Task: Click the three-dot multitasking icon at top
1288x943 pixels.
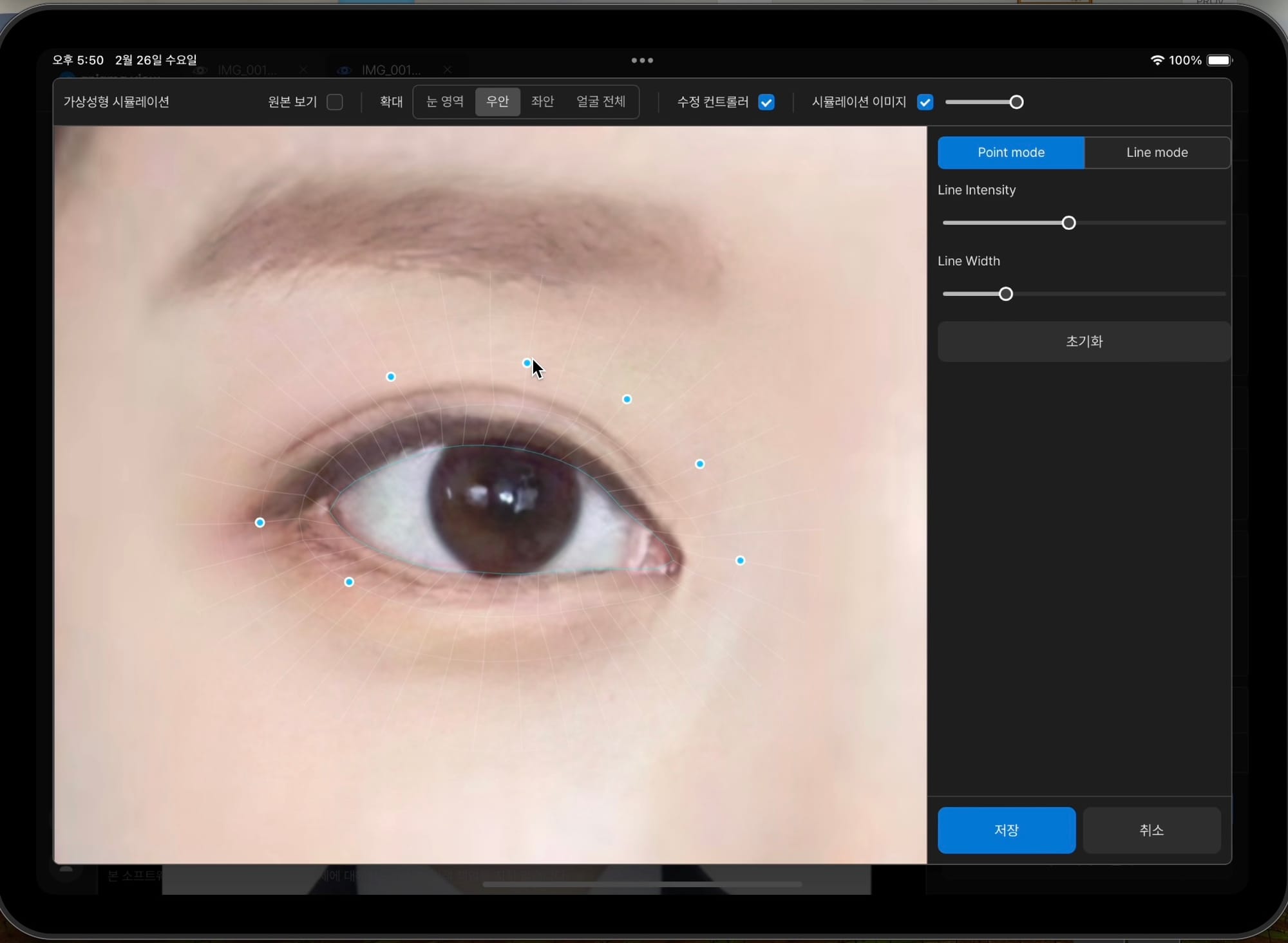Action: click(641, 61)
